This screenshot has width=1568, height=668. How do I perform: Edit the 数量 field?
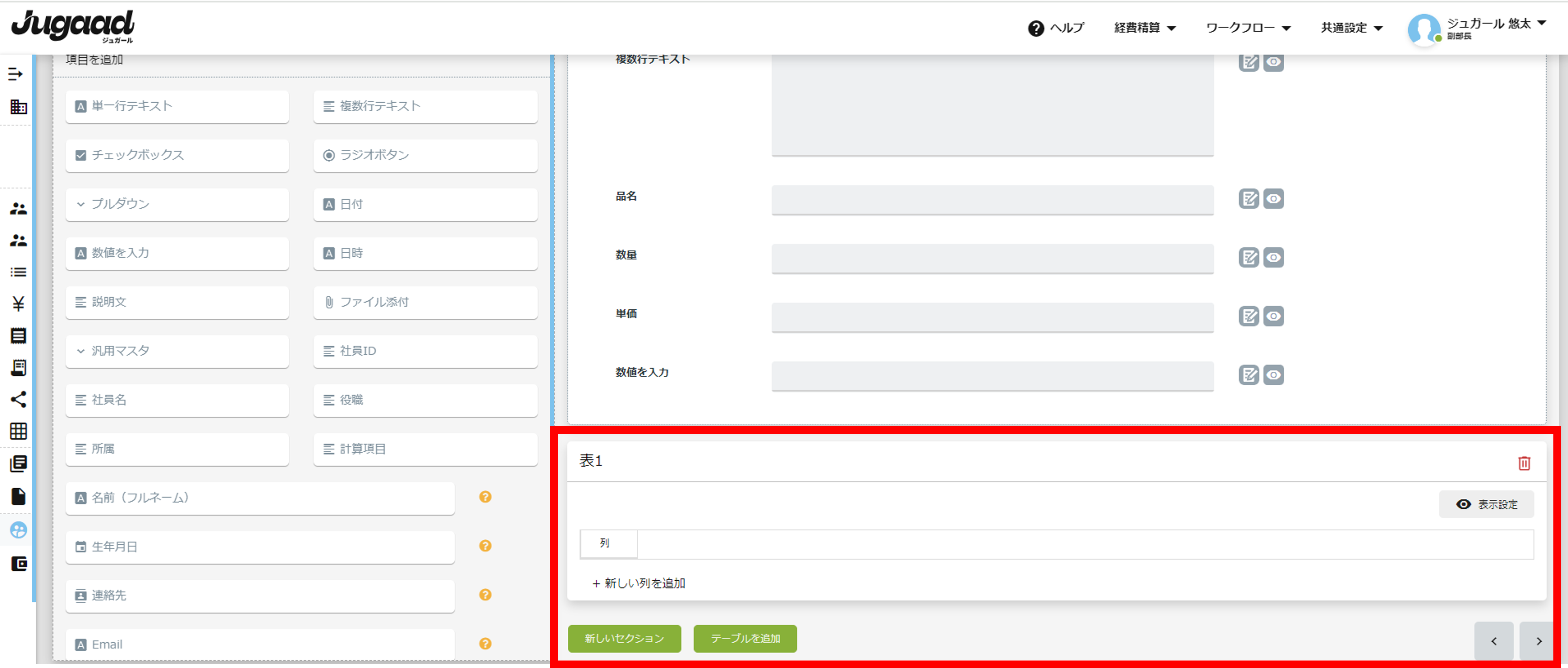1248,257
